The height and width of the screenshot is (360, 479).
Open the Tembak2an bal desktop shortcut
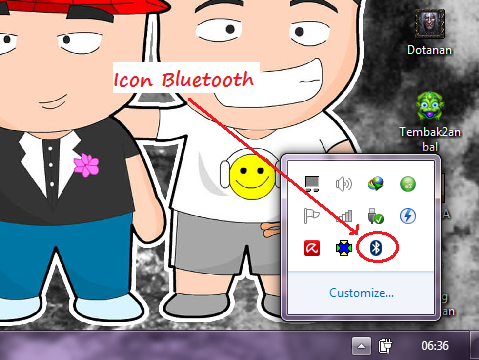point(430,122)
